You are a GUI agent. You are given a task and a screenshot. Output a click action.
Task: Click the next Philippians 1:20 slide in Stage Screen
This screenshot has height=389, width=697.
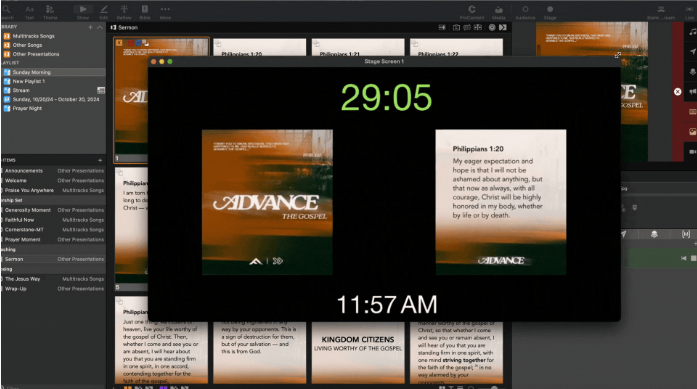pos(501,202)
